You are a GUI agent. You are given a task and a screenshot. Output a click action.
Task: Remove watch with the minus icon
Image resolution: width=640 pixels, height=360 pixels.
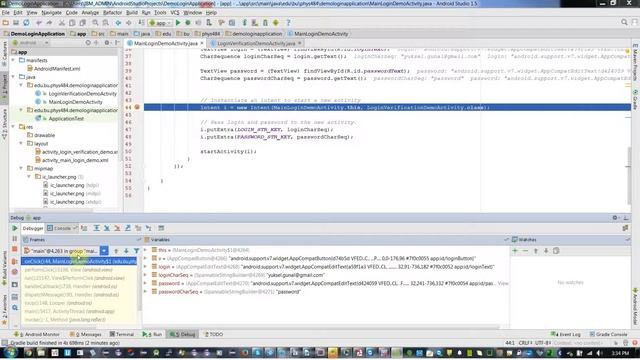pos(525,251)
